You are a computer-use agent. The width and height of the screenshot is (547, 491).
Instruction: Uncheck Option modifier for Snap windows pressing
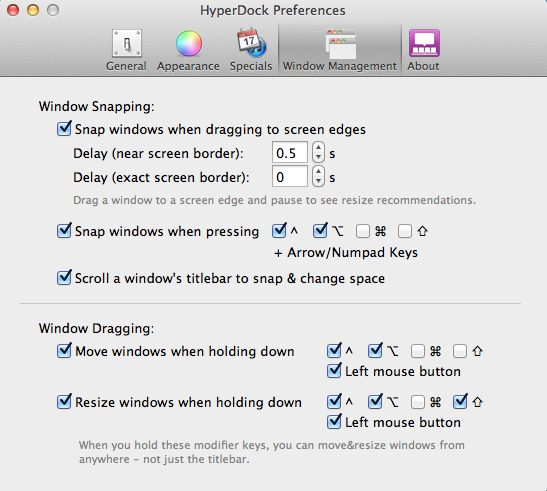(320, 231)
